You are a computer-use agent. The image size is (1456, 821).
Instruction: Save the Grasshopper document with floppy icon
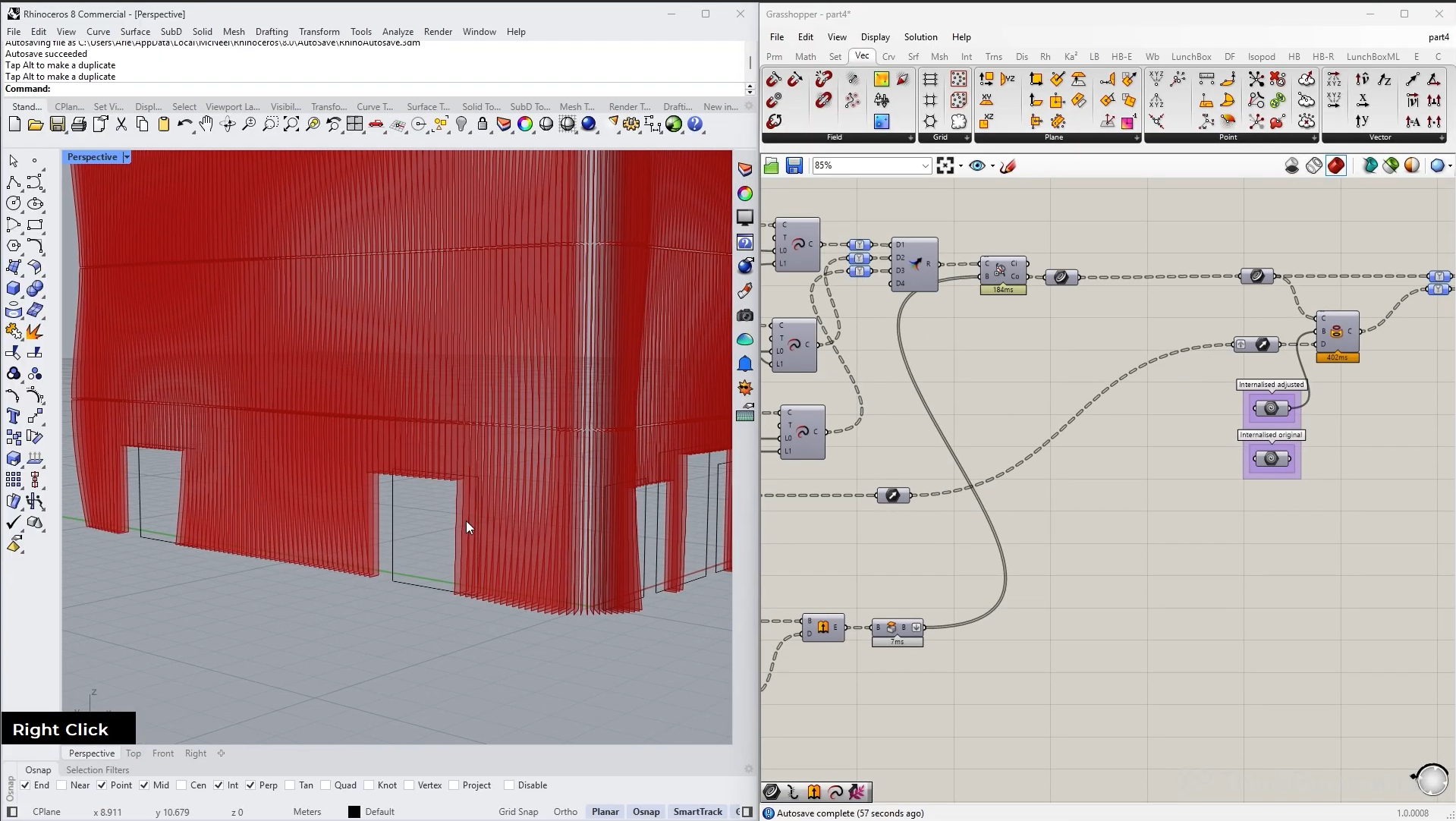[x=794, y=165]
